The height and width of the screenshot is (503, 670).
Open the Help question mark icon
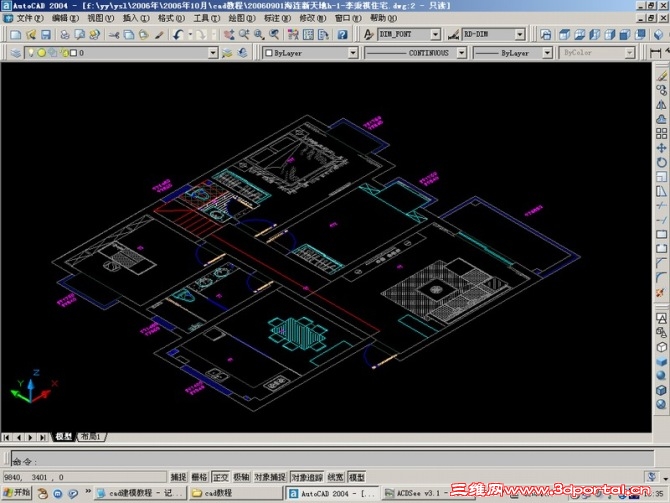pyautogui.click(x=342, y=35)
